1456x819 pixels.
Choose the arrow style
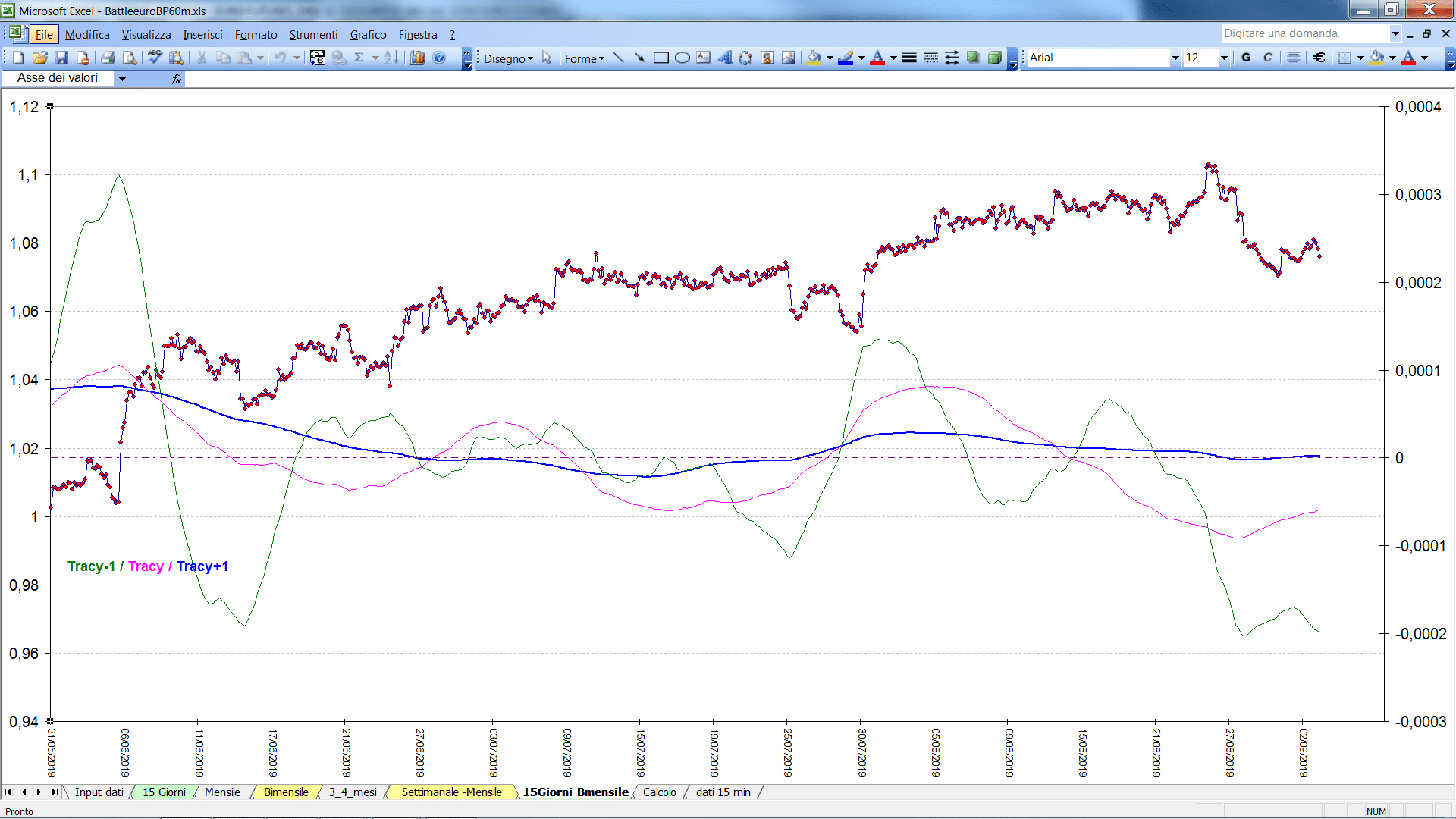point(952,58)
